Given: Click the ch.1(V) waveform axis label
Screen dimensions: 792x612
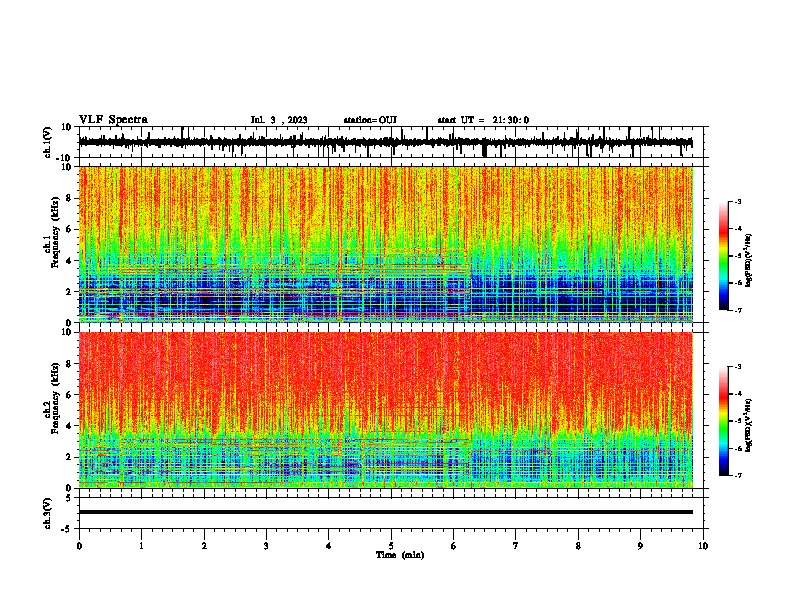Looking at the screenshot, I should [48, 142].
